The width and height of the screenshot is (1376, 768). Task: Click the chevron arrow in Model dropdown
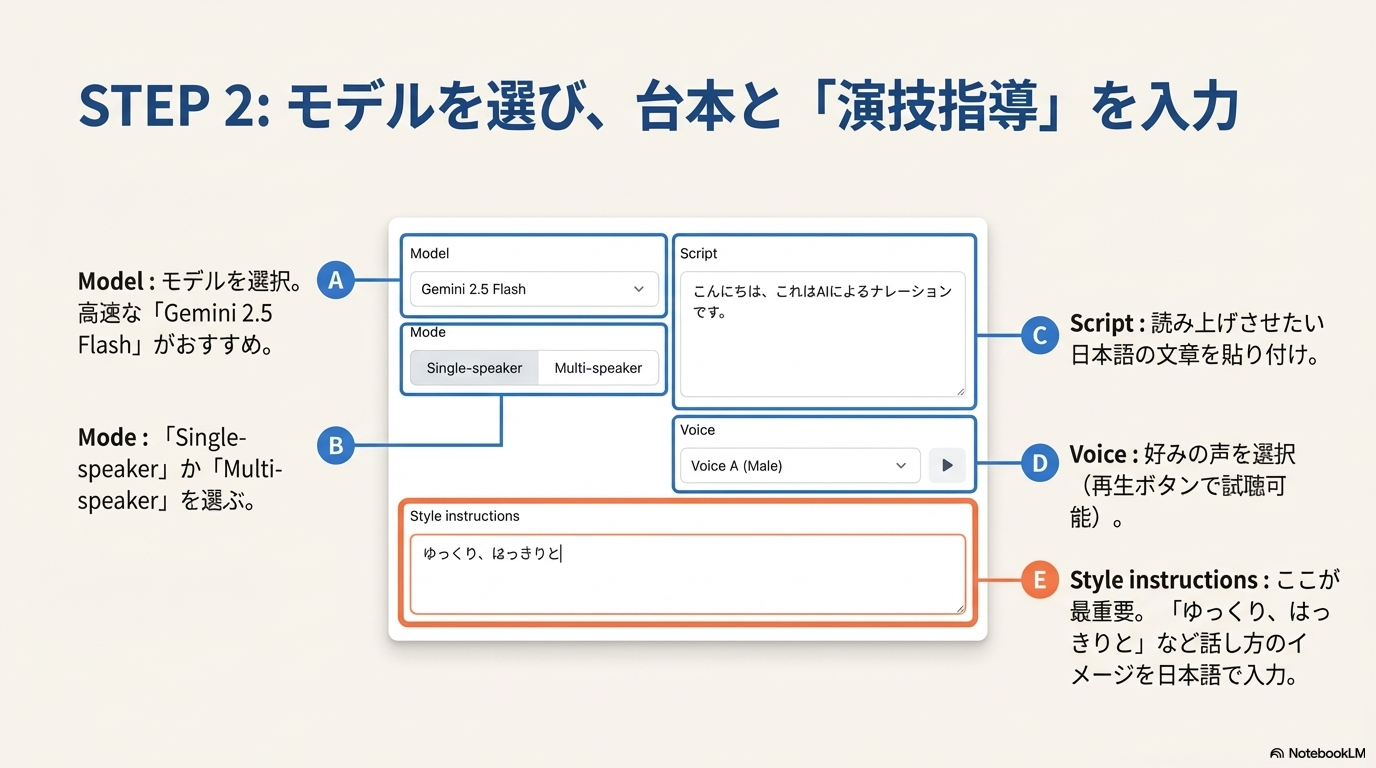coord(639,289)
